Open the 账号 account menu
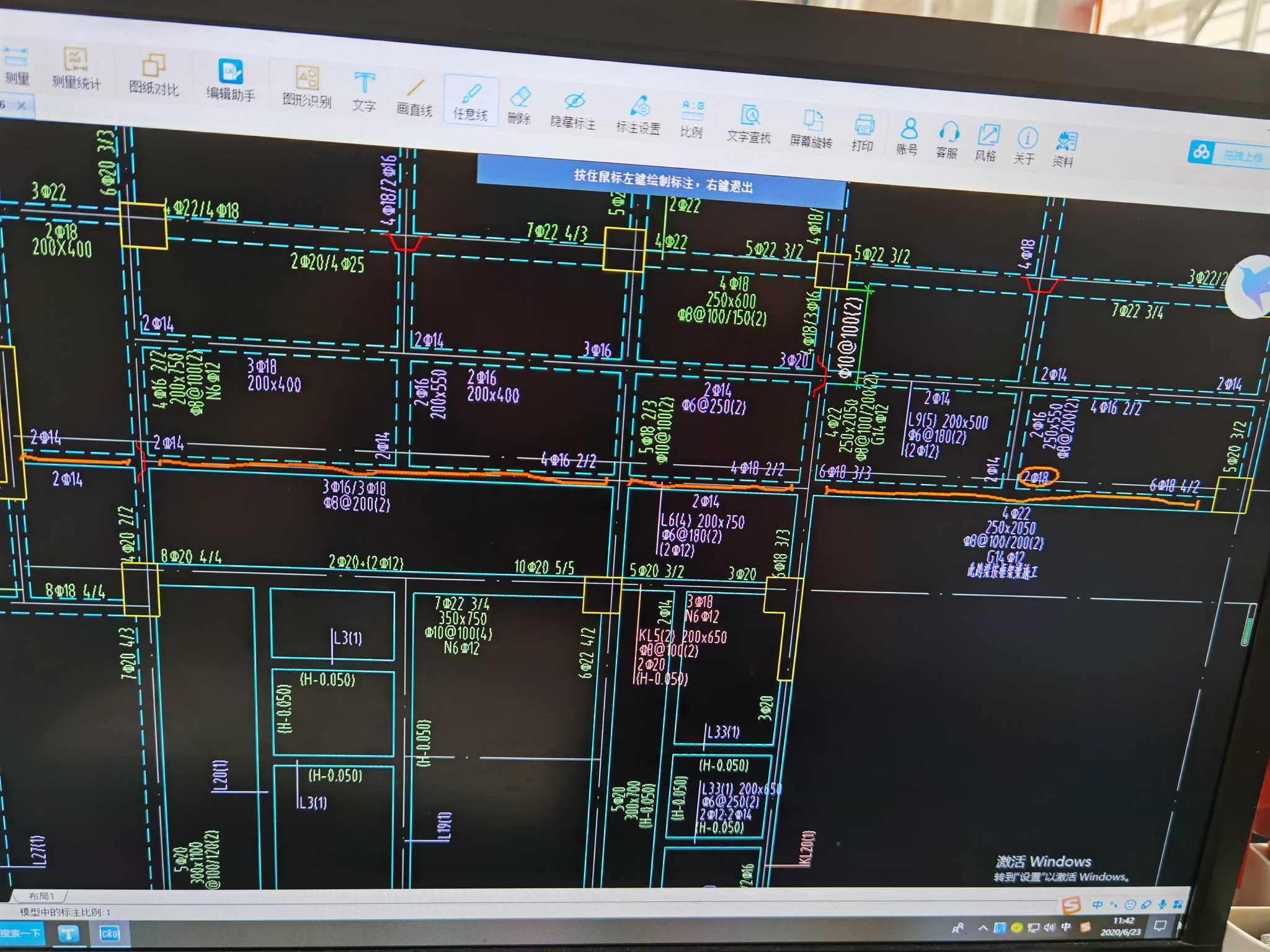The width and height of the screenshot is (1270, 952). pyautogui.click(x=908, y=136)
